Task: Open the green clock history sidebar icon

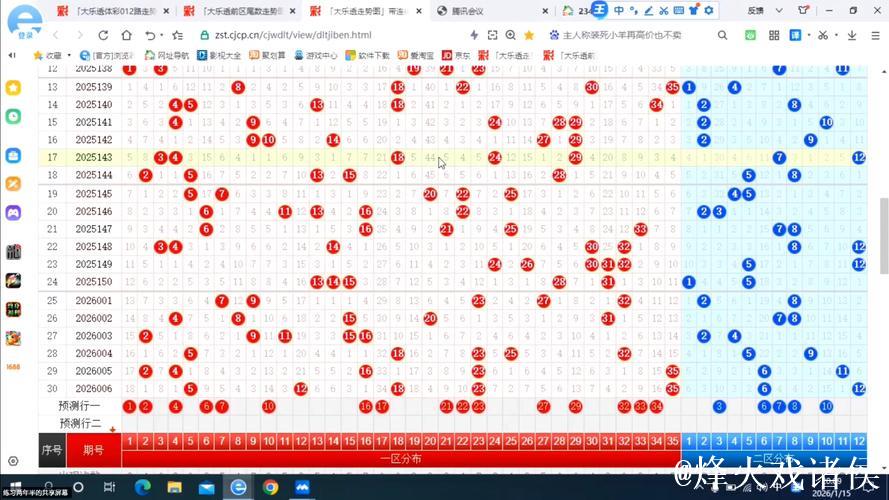Action: [x=14, y=116]
